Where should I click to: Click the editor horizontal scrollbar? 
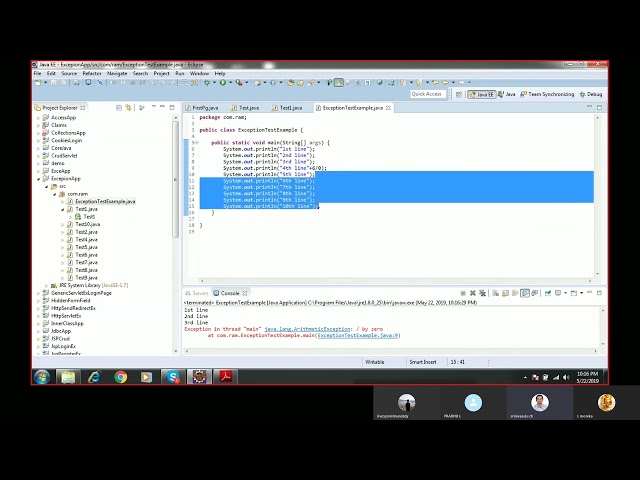395,281
